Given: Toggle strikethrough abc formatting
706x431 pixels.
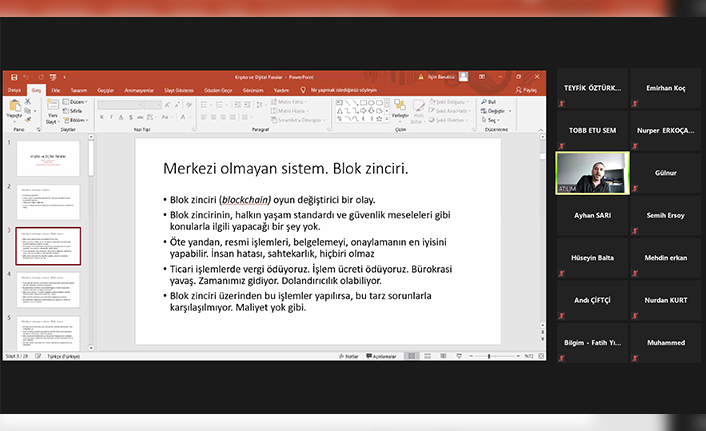Looking at the screenshot, I should coord(140,117).
